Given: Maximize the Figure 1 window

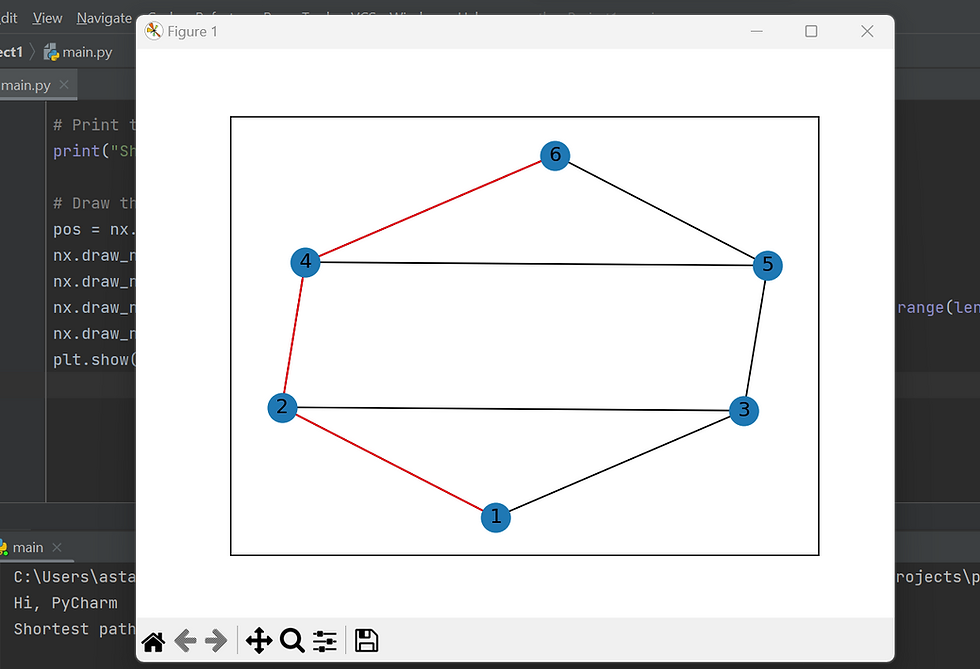Looking at the screenshot, I should 811,31.
